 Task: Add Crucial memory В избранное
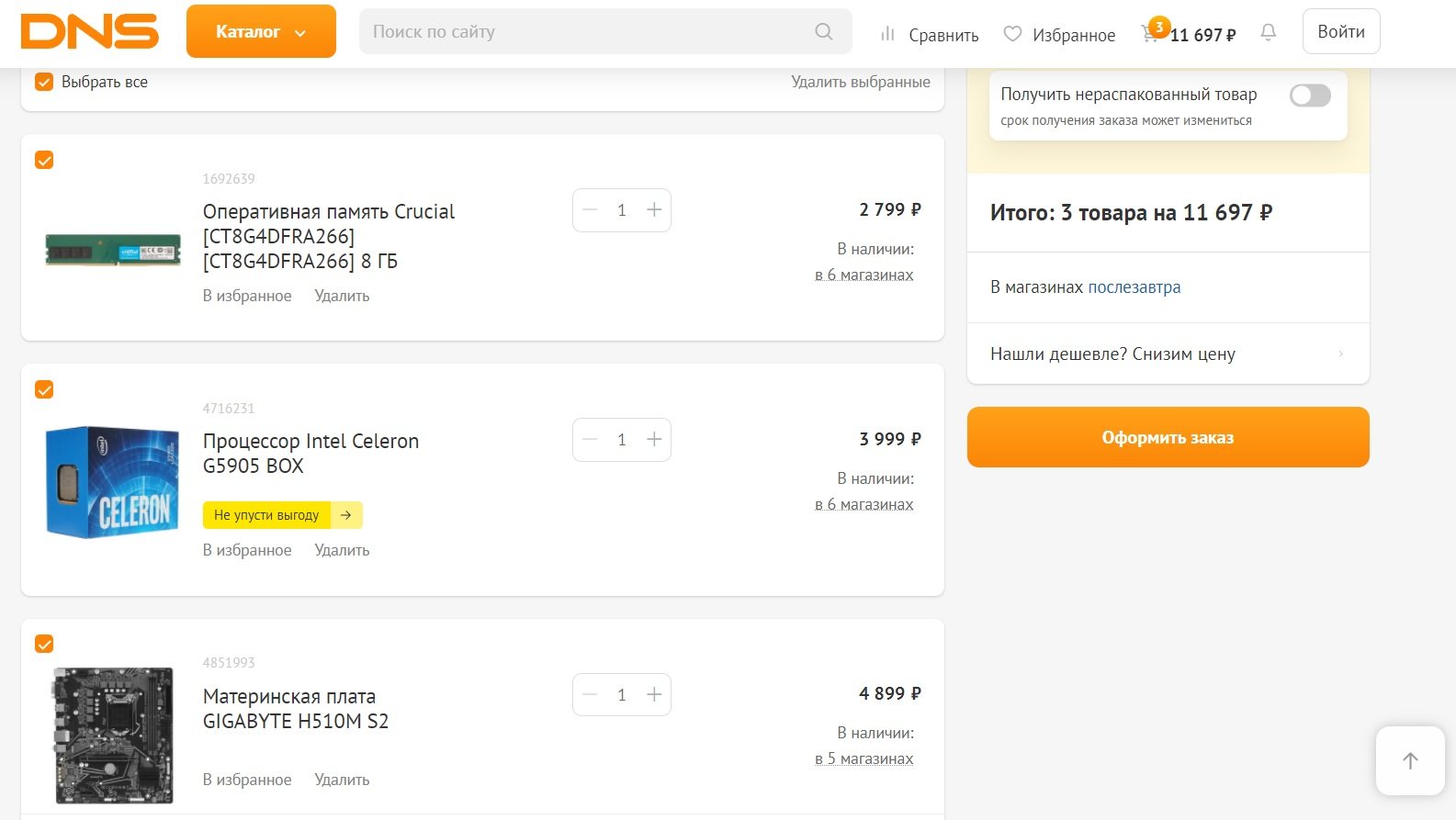pos(247,296)
